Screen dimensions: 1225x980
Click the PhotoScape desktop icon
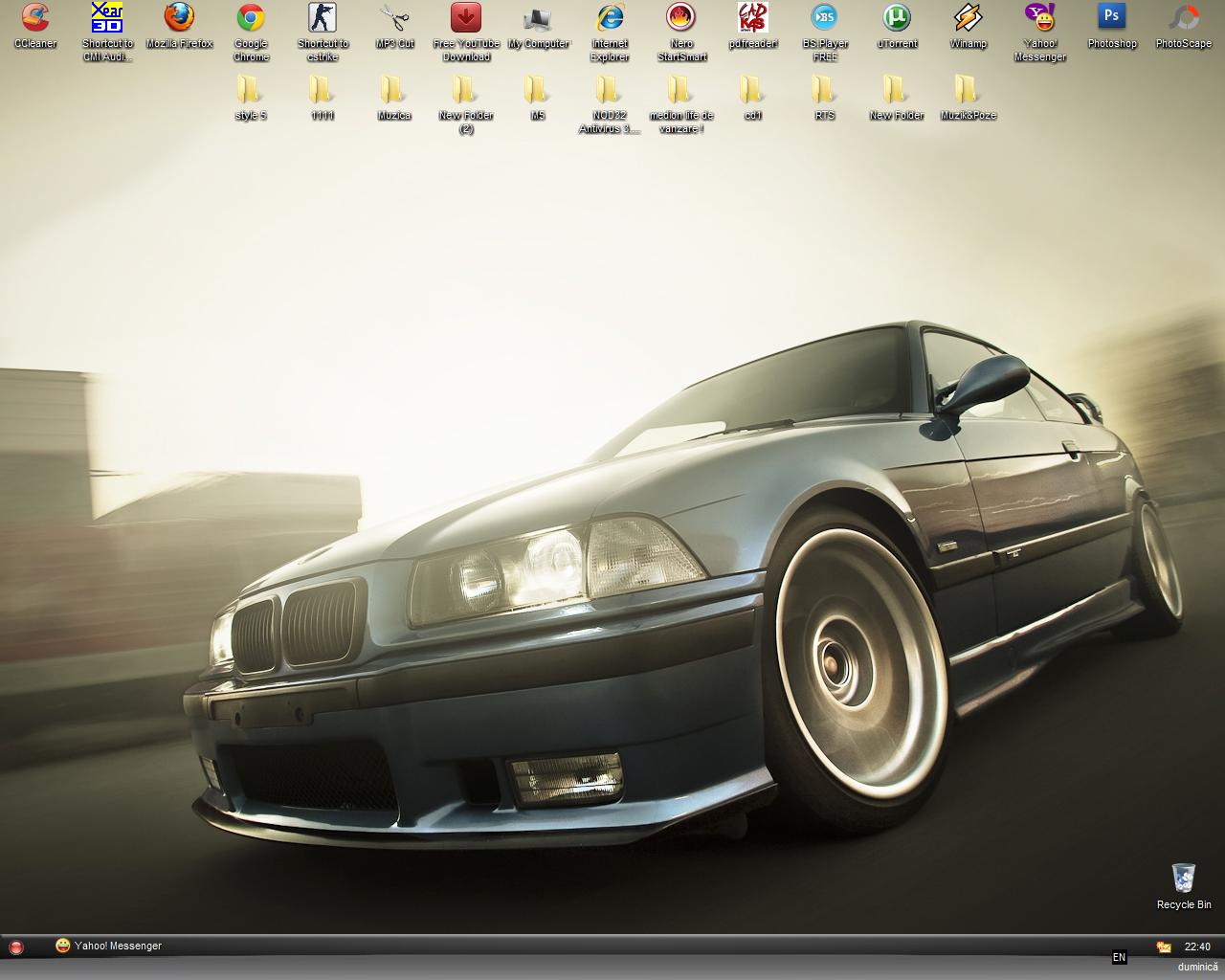point(1184,18)
